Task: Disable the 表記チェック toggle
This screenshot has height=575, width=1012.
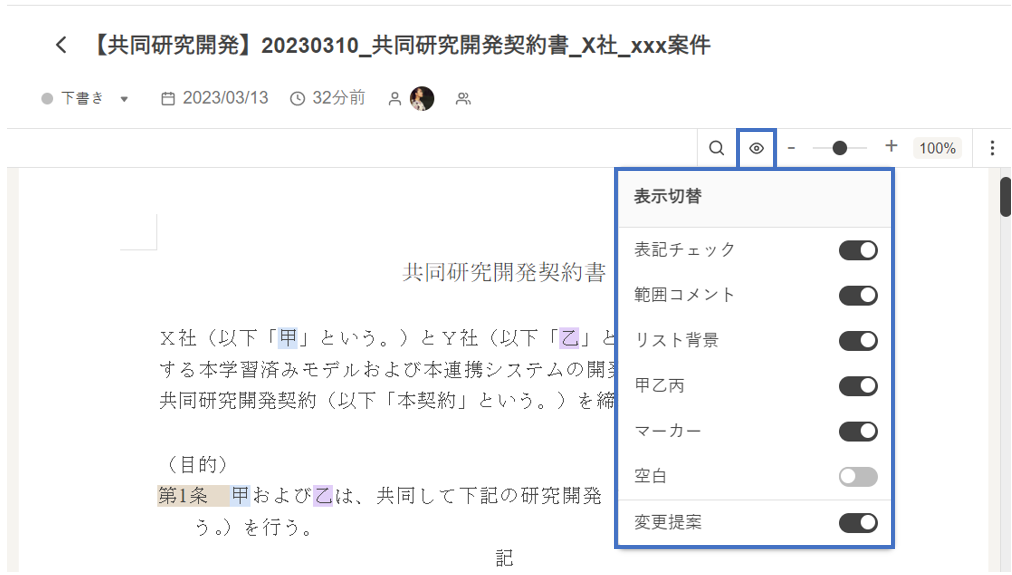Action: (858, 250)
